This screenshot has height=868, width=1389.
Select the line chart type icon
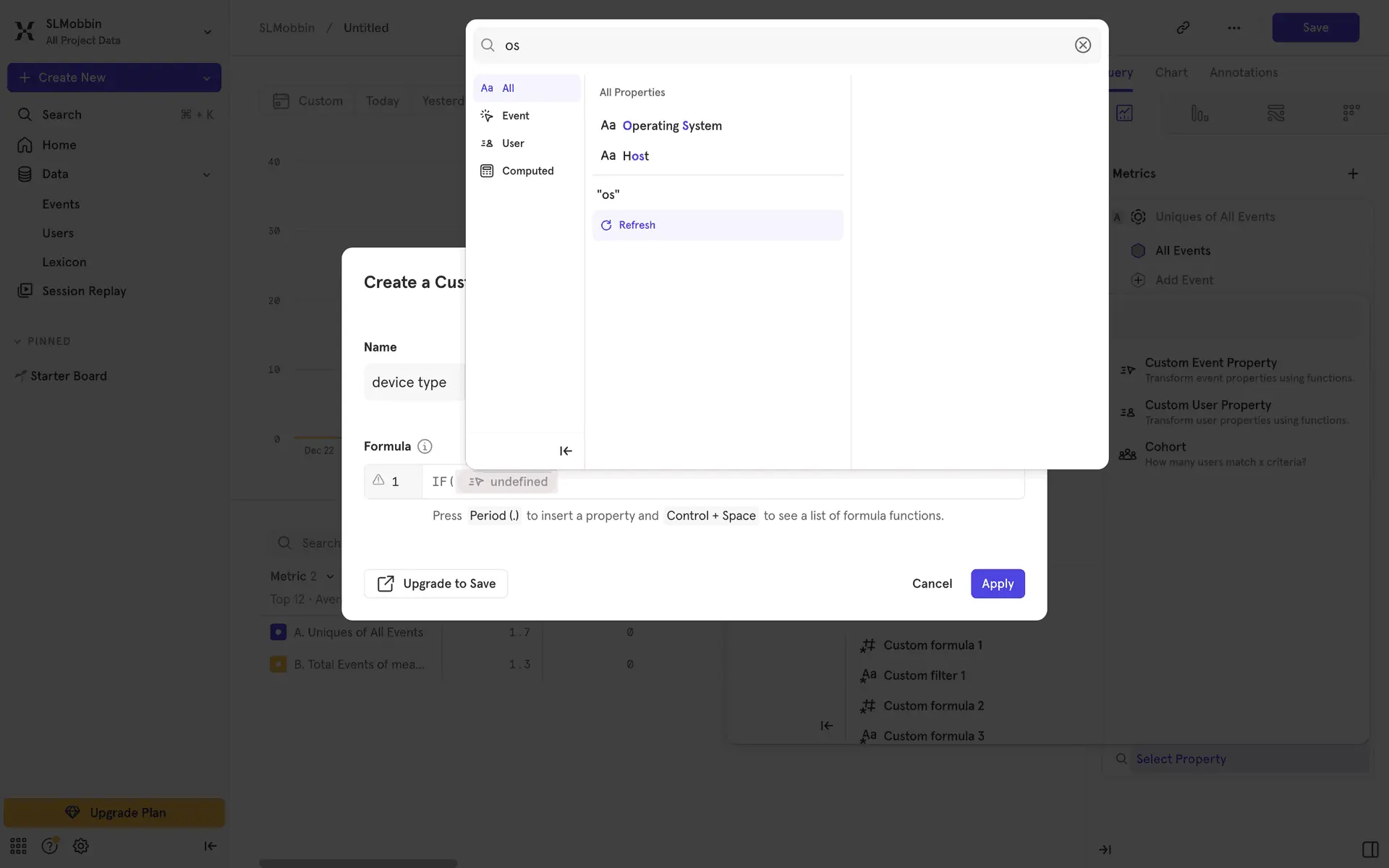[x=1124, y=113]
